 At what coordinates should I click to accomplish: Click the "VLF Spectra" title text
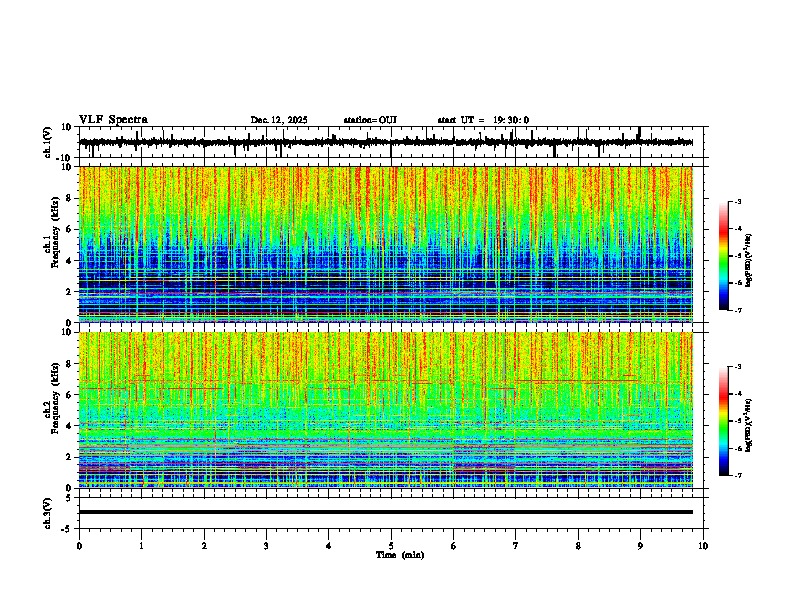coord(113,120)
